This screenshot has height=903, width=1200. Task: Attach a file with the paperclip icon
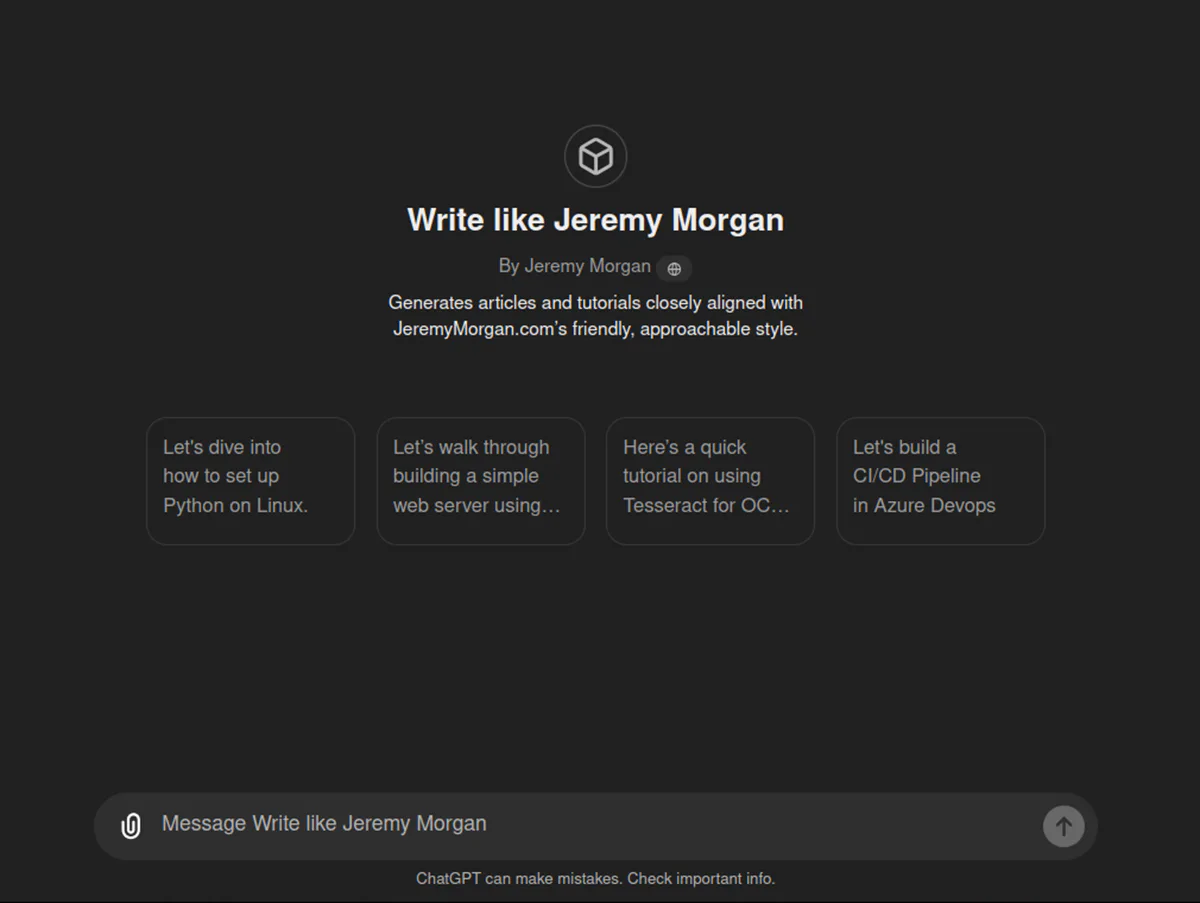131,825
